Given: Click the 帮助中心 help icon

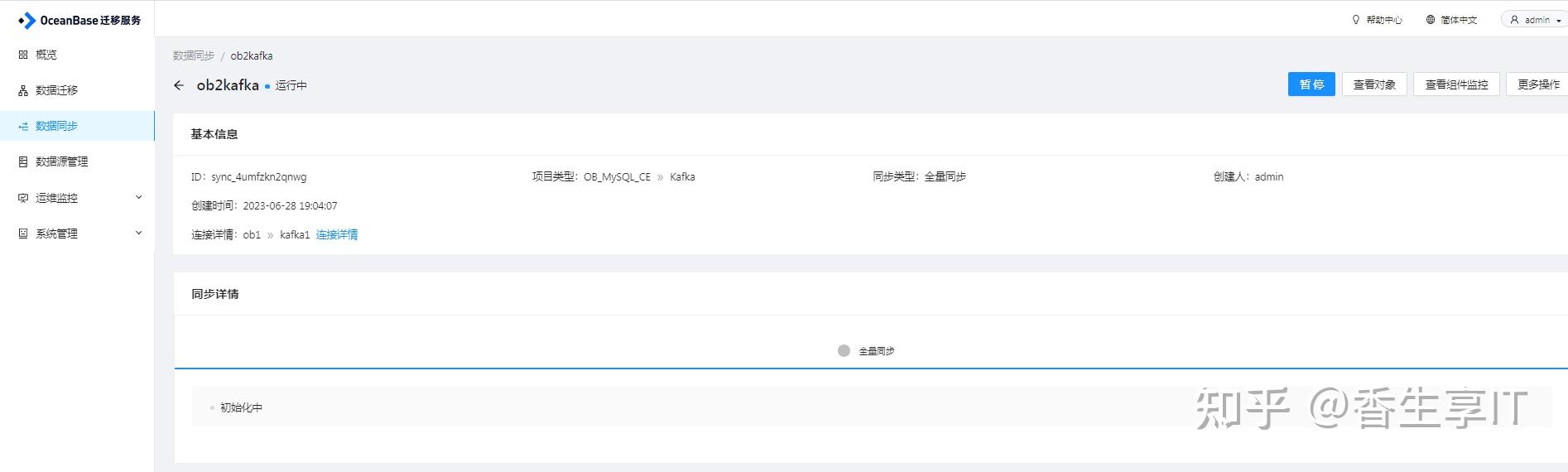Looking at the screenshot, I should coord(1356,20).
